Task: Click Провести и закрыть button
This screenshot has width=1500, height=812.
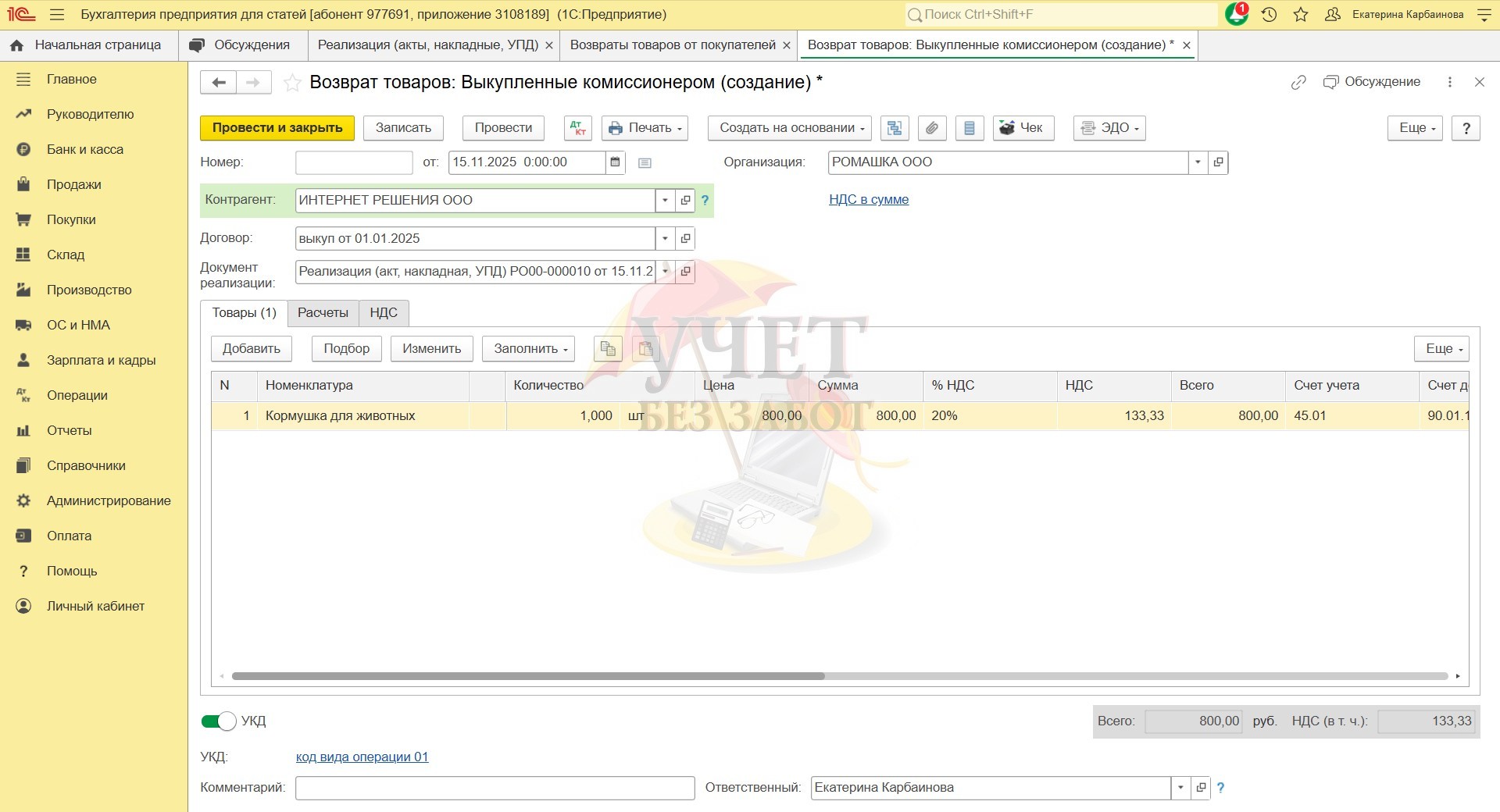Action: [277, 128]
